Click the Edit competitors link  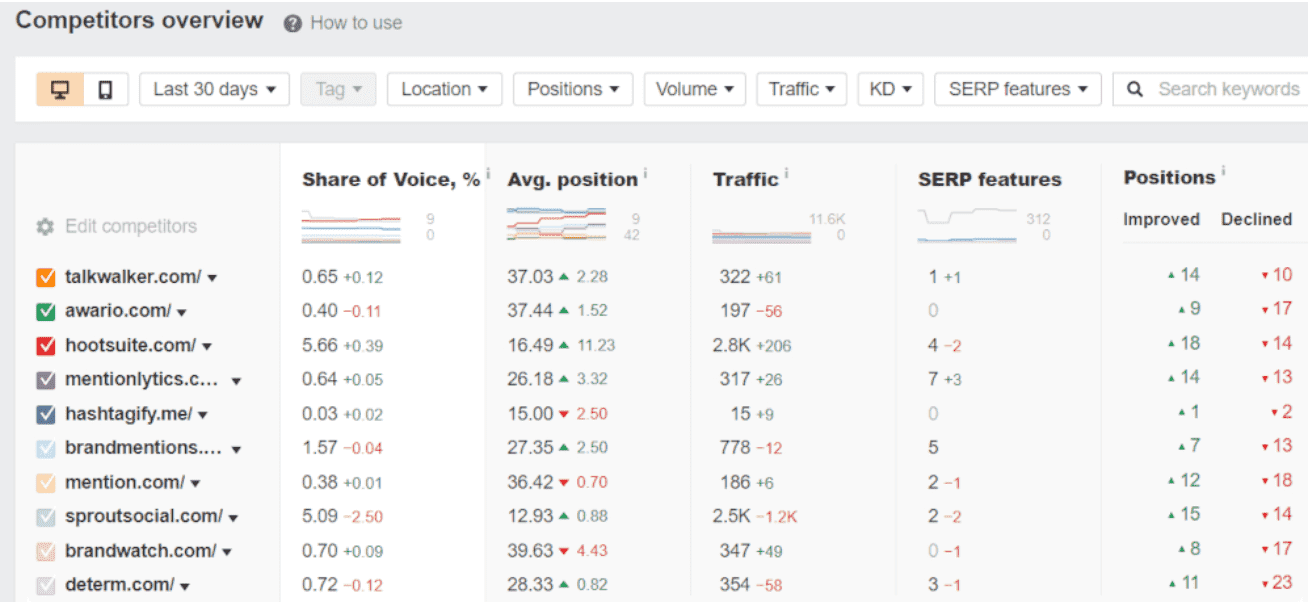pos(133,227)
